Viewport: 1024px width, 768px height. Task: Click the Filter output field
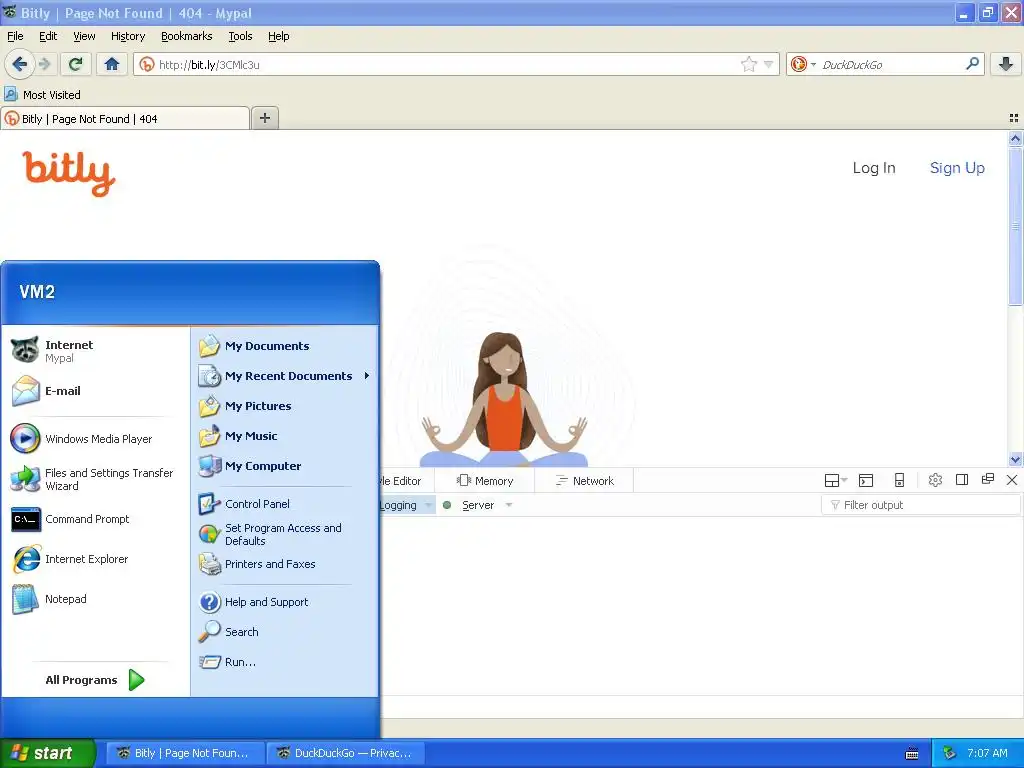click(920, 505)
